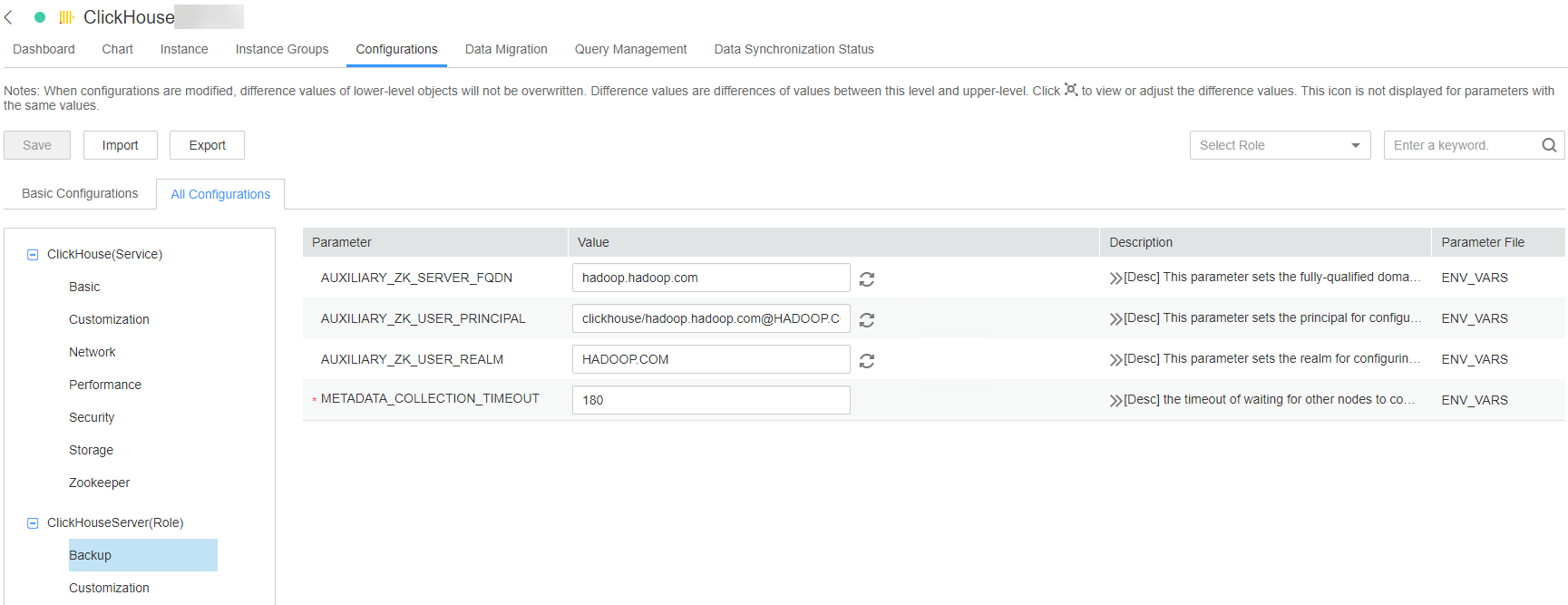Select Network in the configuration tree
This screenshot has width=1568, height=605.
tap(93, 352)
